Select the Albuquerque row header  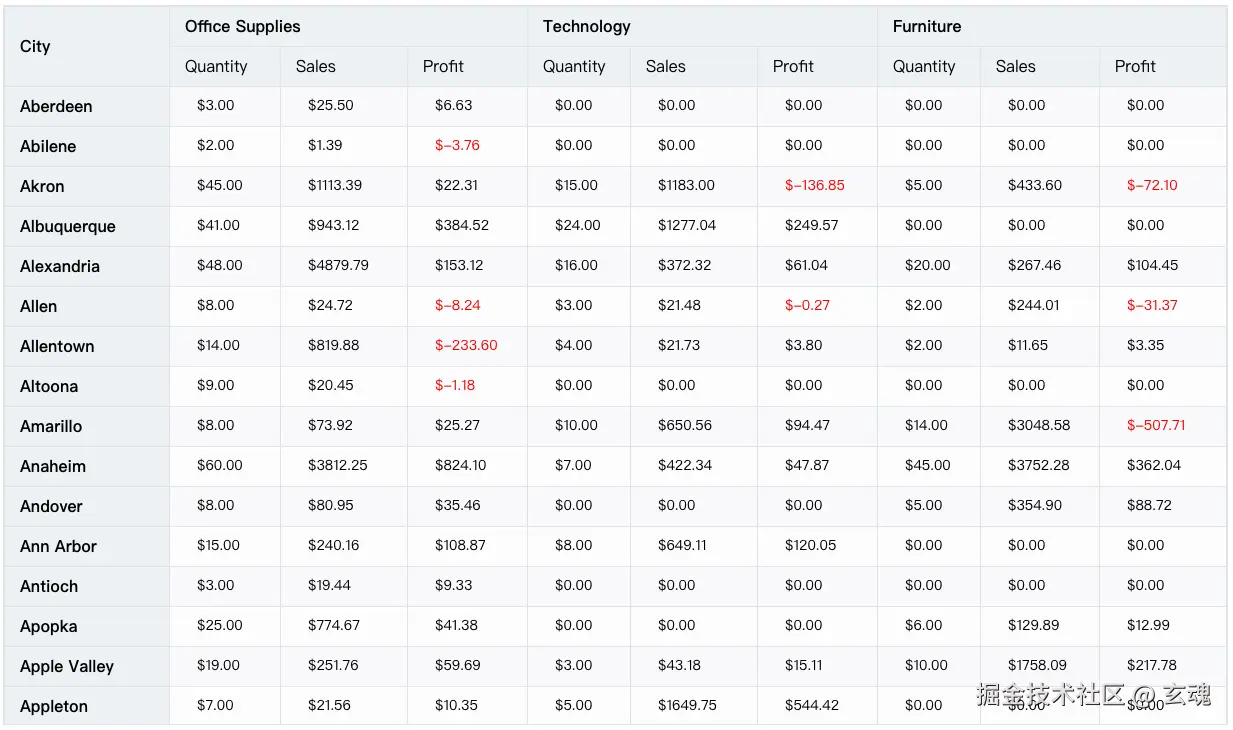tap(68, 227)
